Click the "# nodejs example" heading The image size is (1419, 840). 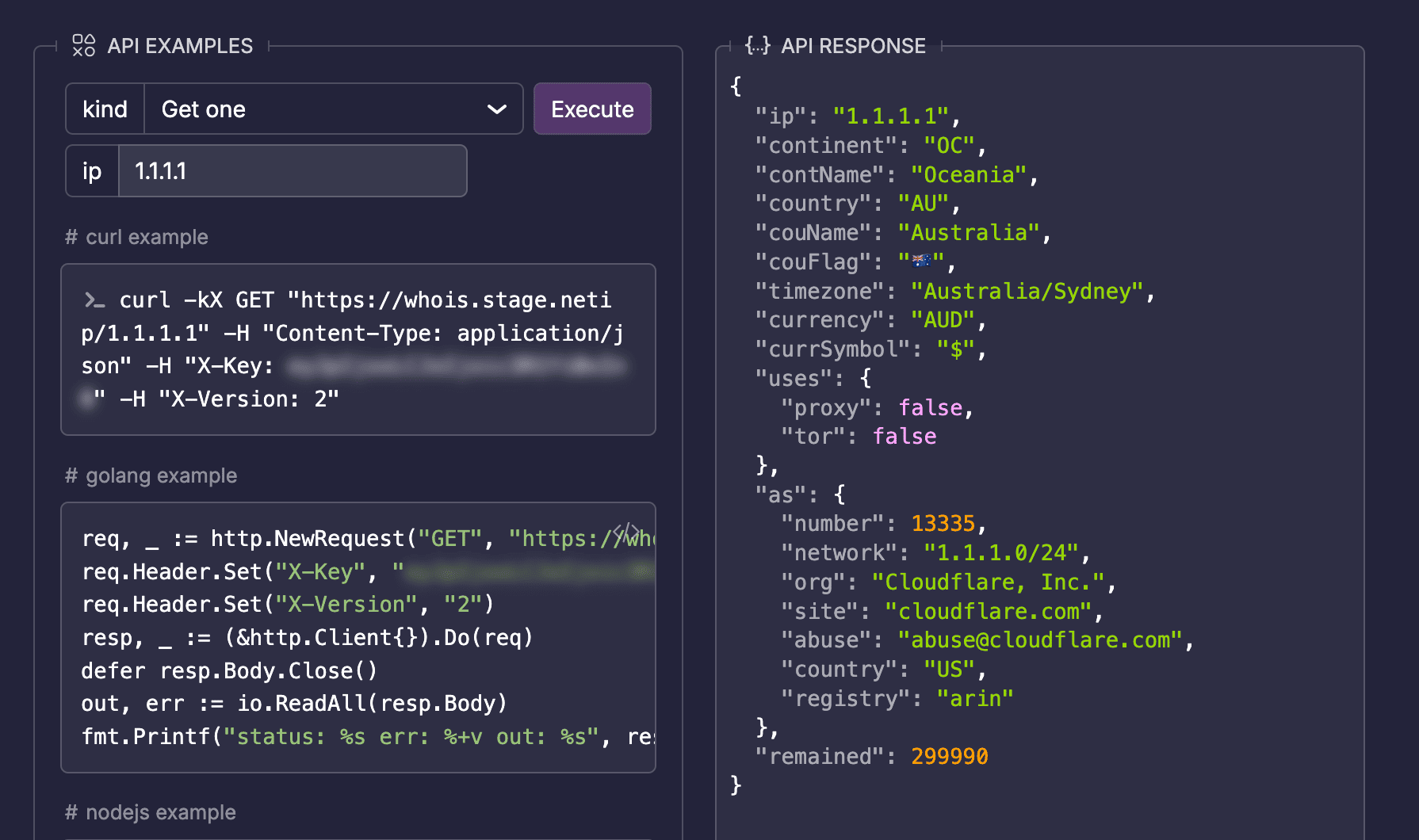[x=151, y=812]
